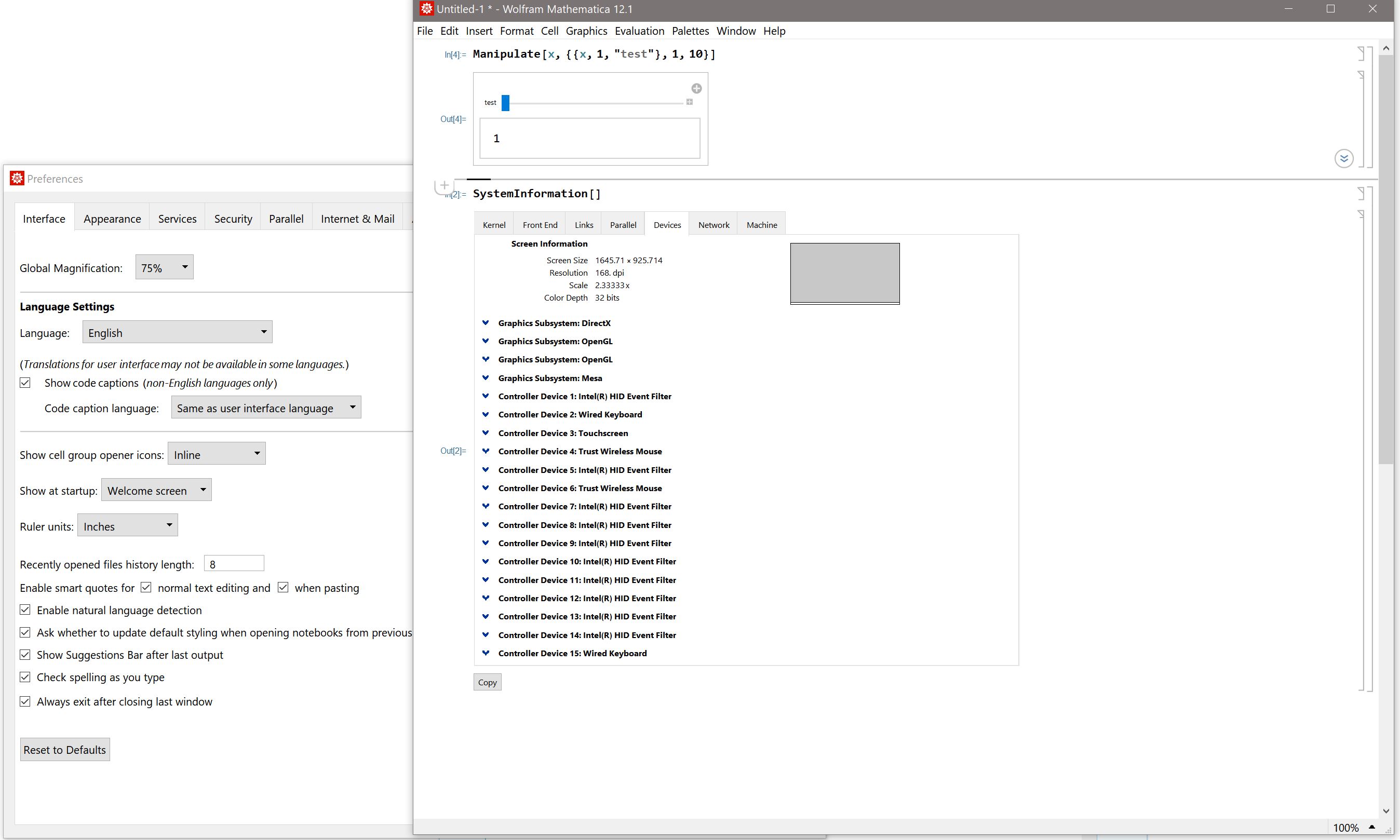Viewport: 1400px width, 840px height.
Task: Click the Preferences window icon in taskbar
Action: click(x=16, y=178)
